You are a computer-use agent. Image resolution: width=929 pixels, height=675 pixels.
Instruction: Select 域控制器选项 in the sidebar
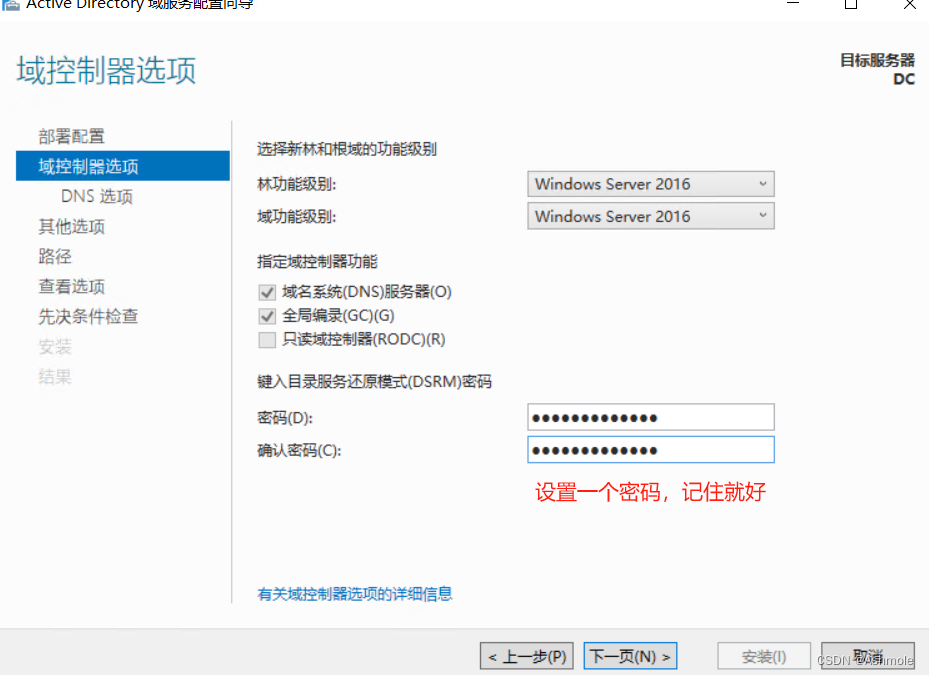[123, 166]
